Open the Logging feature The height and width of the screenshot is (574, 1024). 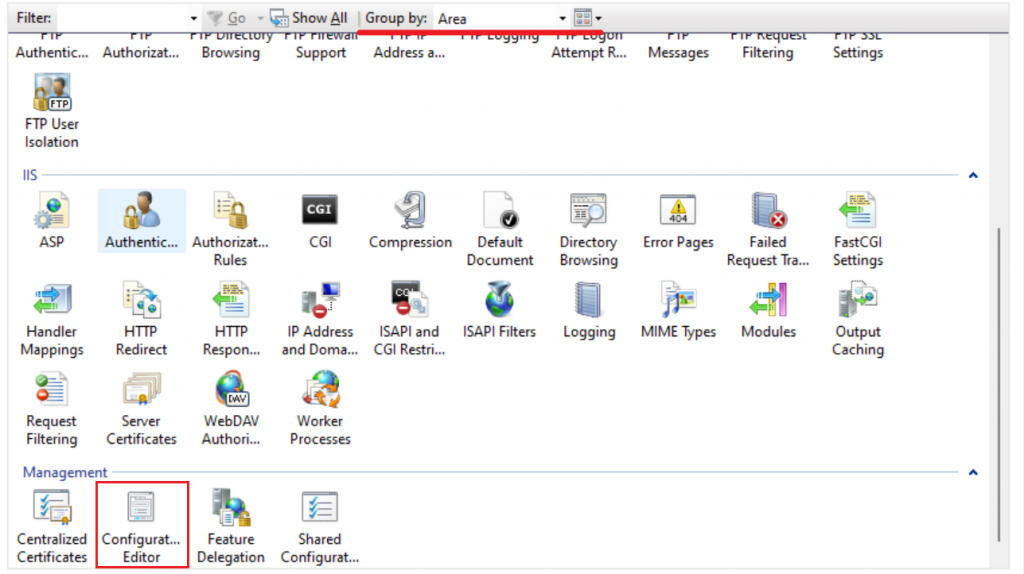pos(588,311)
